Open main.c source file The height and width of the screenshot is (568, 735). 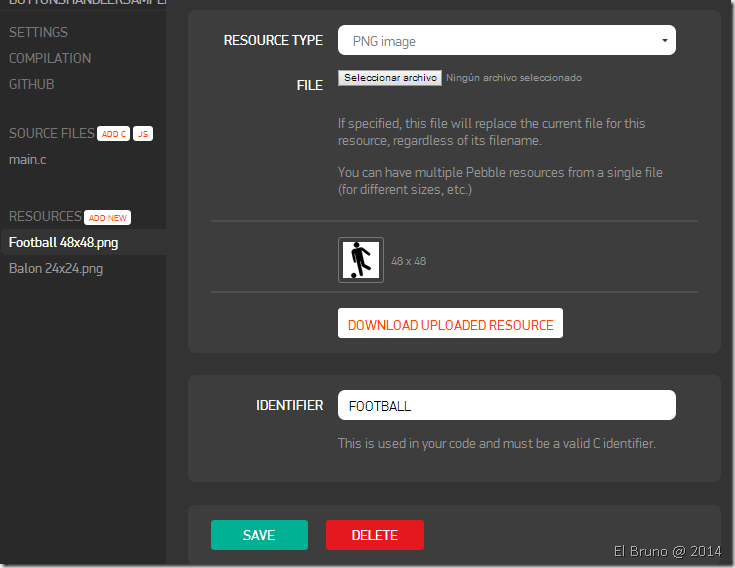[28, 159]
